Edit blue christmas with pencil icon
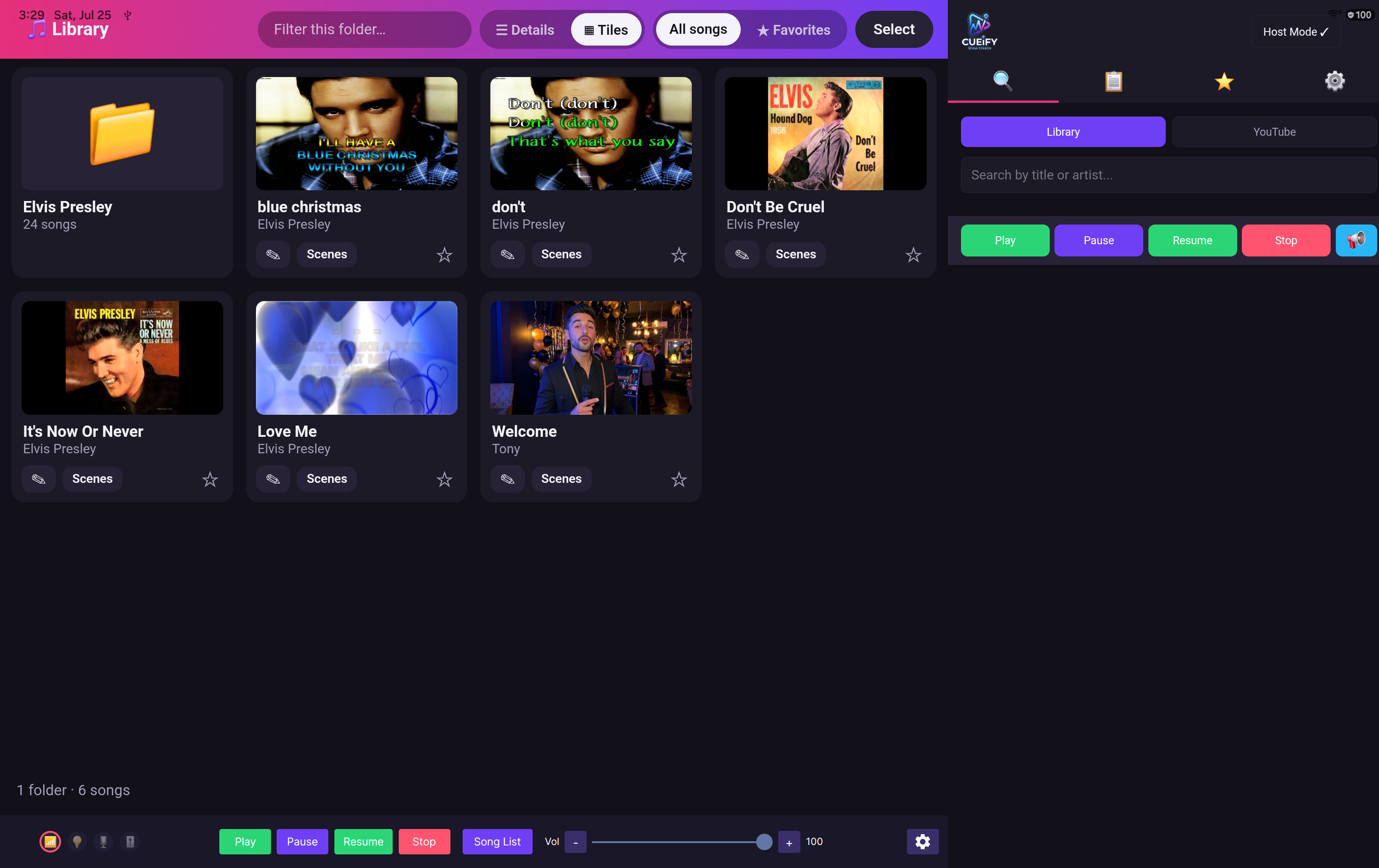This screenshot has width=1379, height=868. pyautogui.click(x=273, y=254)
